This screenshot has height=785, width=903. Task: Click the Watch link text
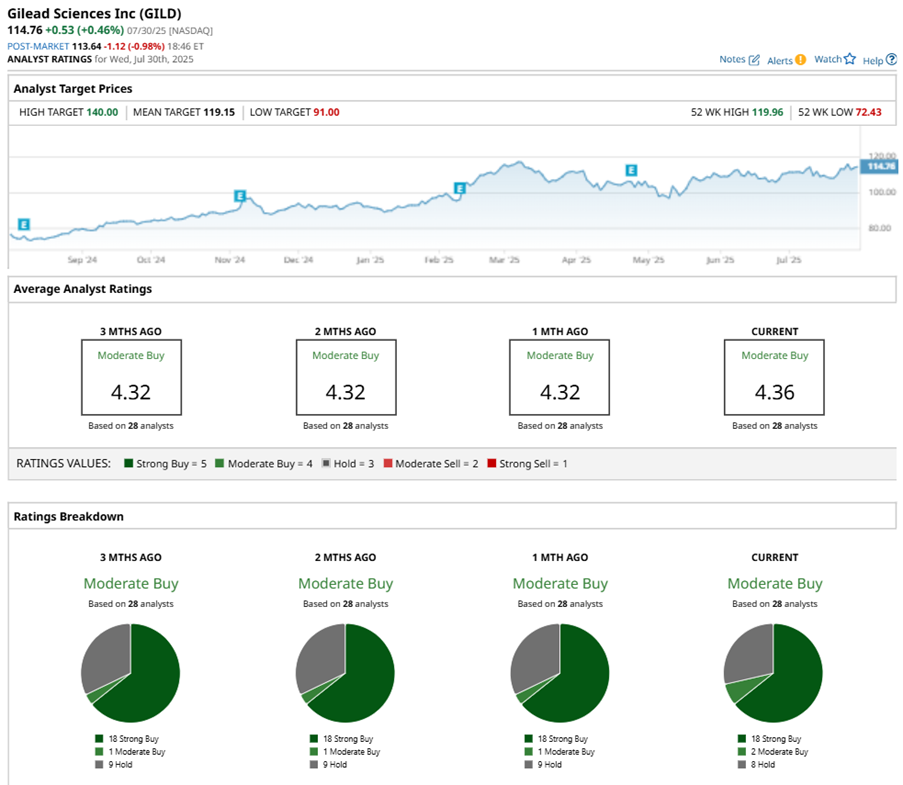click(x=828, y=59)
